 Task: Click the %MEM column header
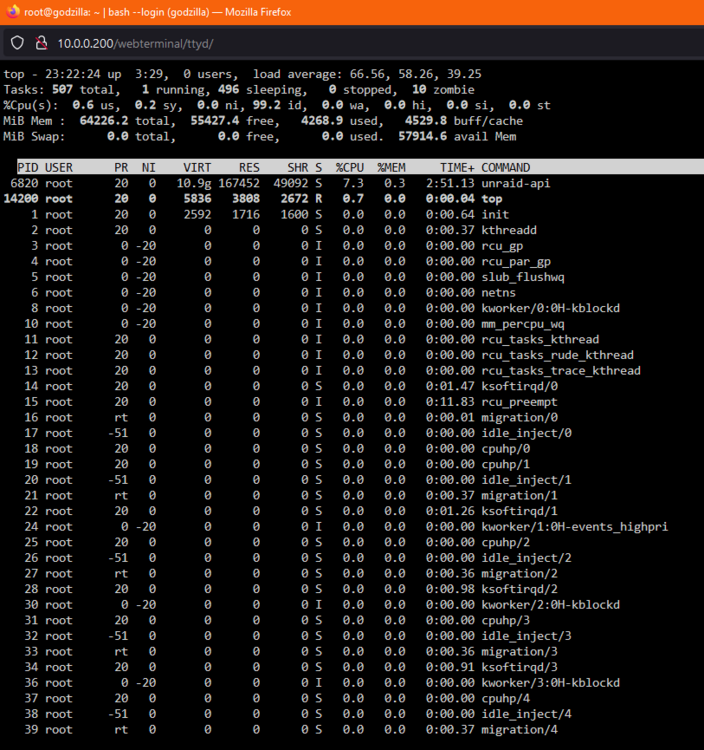391,167
